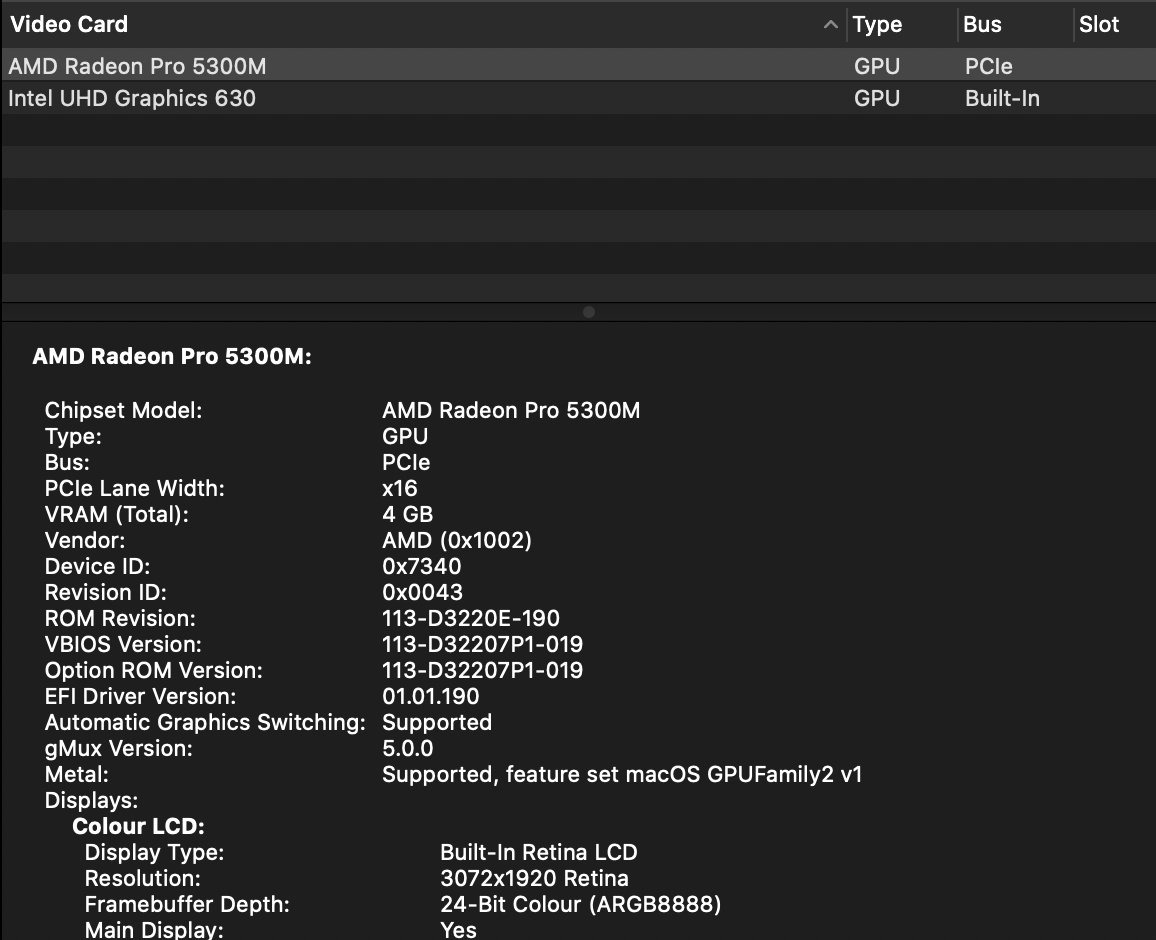The image size is (1156, 940).
Task: Click Automatic Graphics Switching value Supported
Action: [437, 722]
